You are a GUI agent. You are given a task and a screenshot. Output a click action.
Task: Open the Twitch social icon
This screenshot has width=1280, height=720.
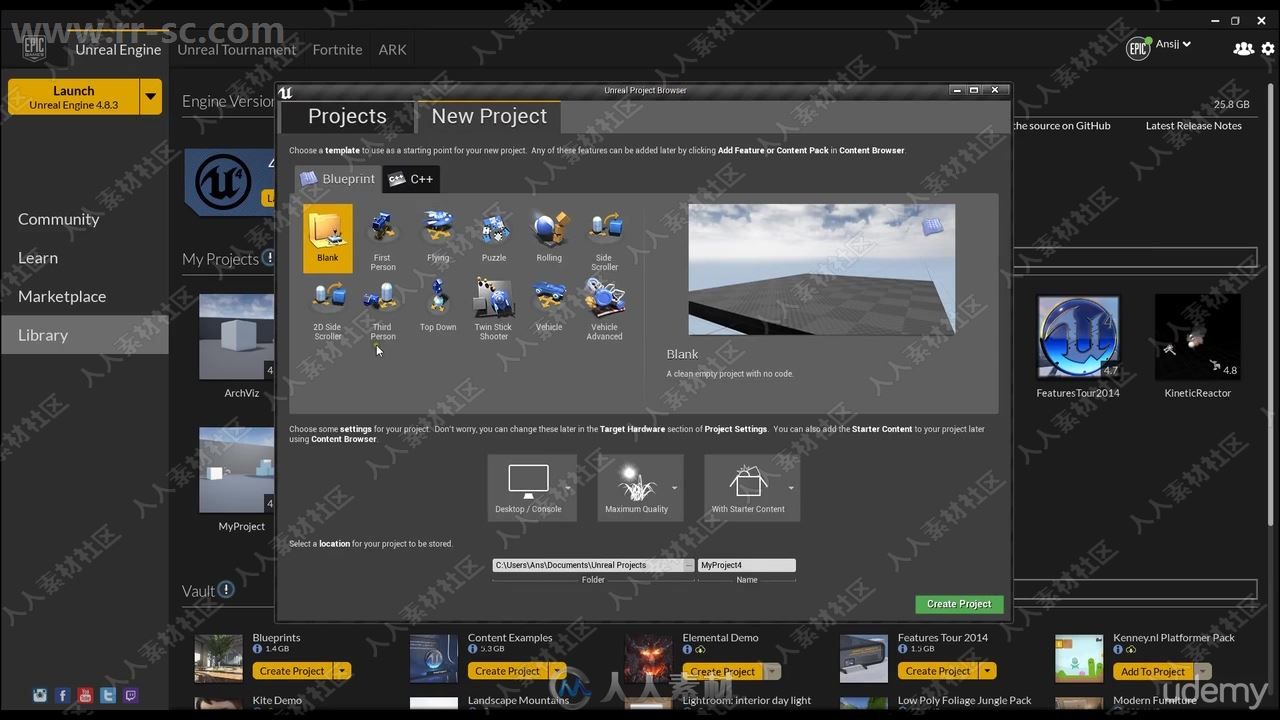(130, 695)
